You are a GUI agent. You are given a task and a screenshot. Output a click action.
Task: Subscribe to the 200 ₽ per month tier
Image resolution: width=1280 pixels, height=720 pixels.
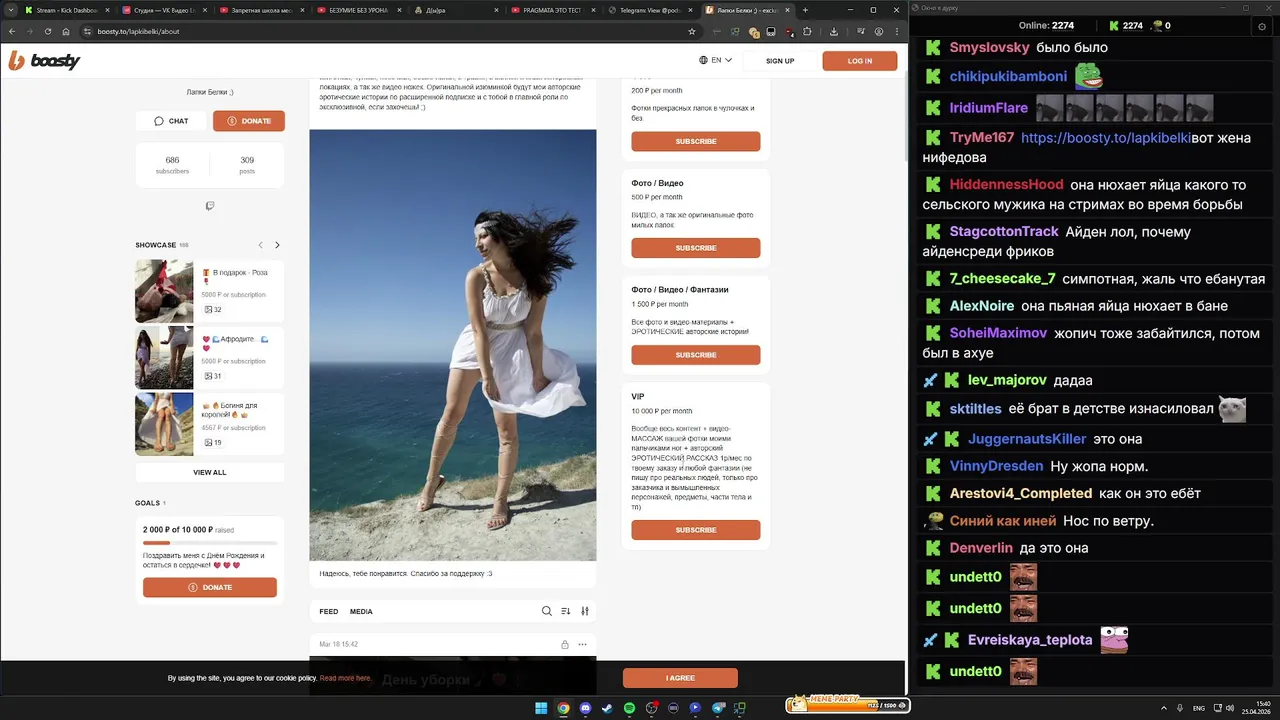[696, 141]
